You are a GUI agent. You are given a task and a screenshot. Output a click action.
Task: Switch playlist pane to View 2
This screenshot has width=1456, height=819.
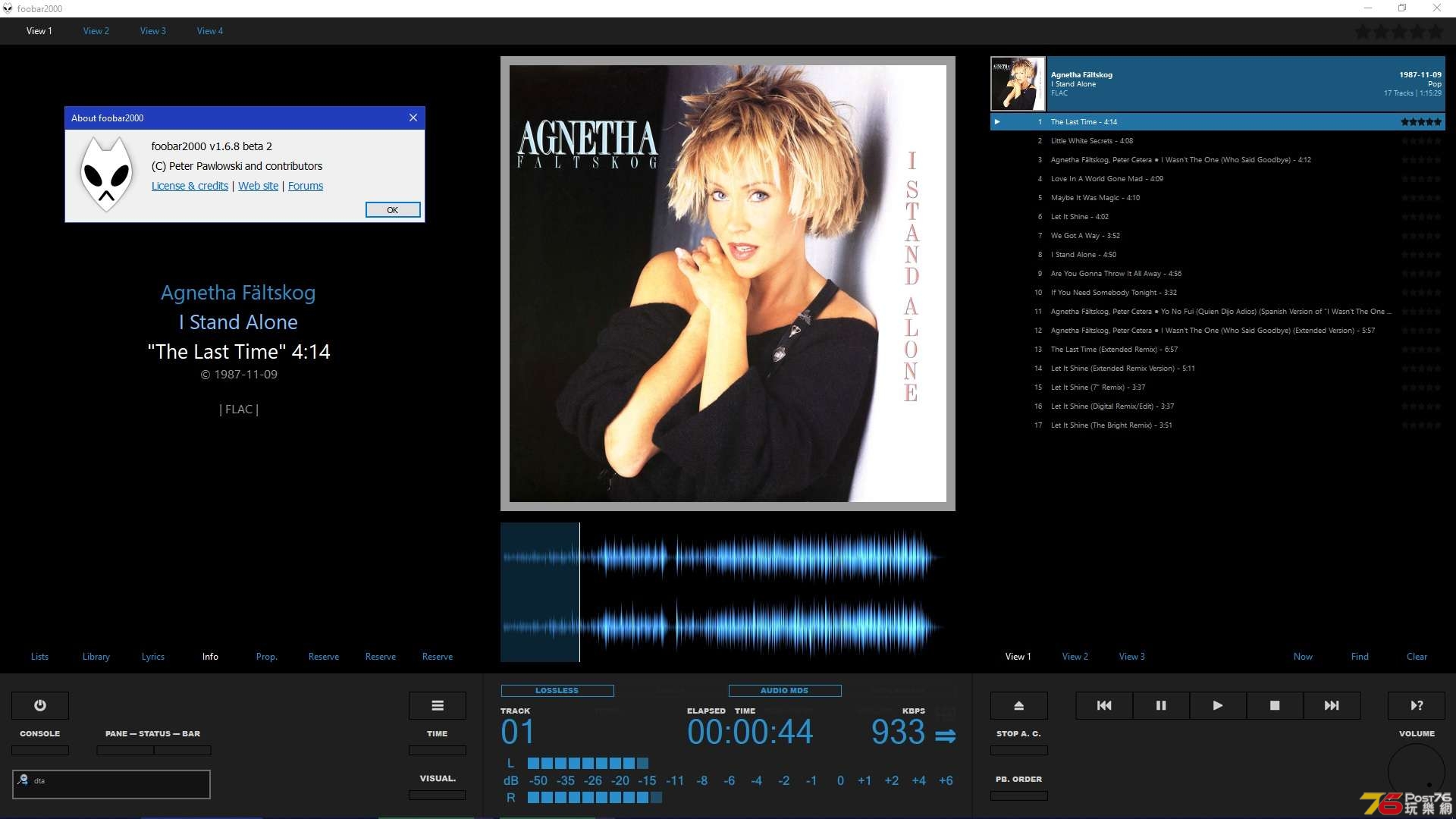point(1075,657)
